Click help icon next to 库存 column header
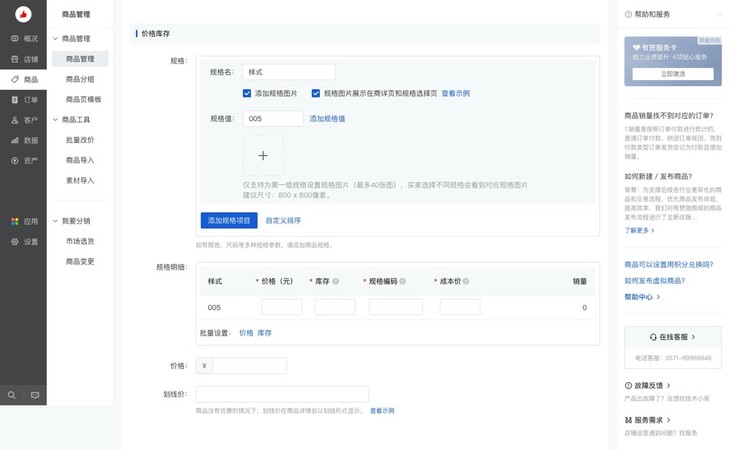 (x=336, y=282)
